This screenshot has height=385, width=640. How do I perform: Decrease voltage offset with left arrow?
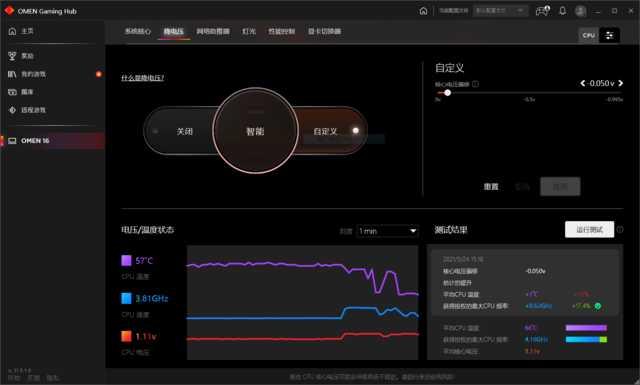click(582, 83)
